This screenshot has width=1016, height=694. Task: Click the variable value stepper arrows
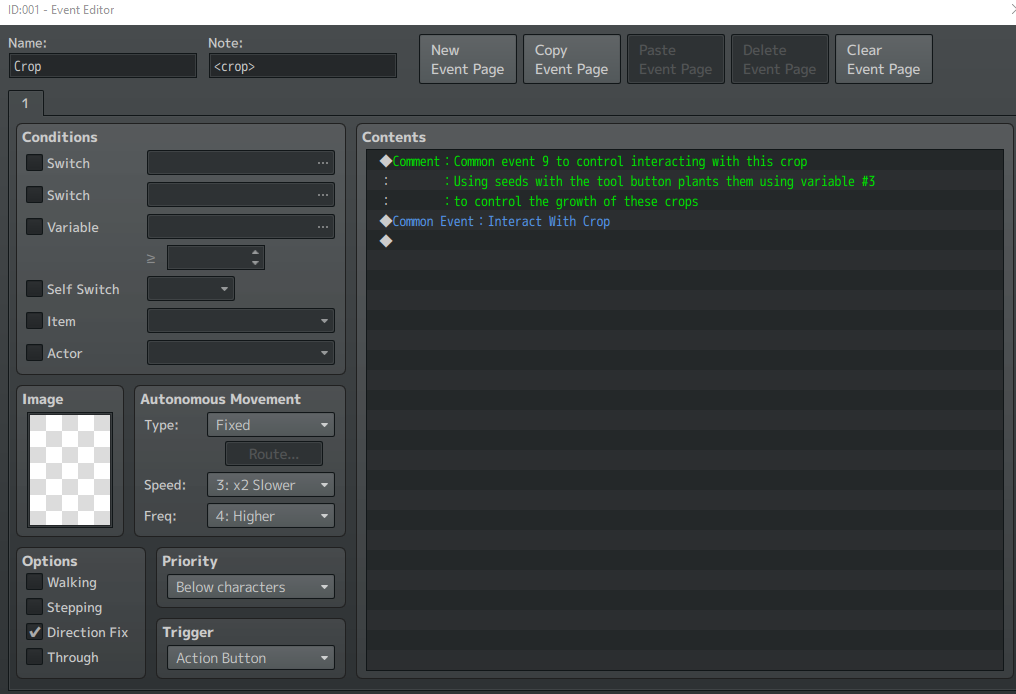pos(255,257)
